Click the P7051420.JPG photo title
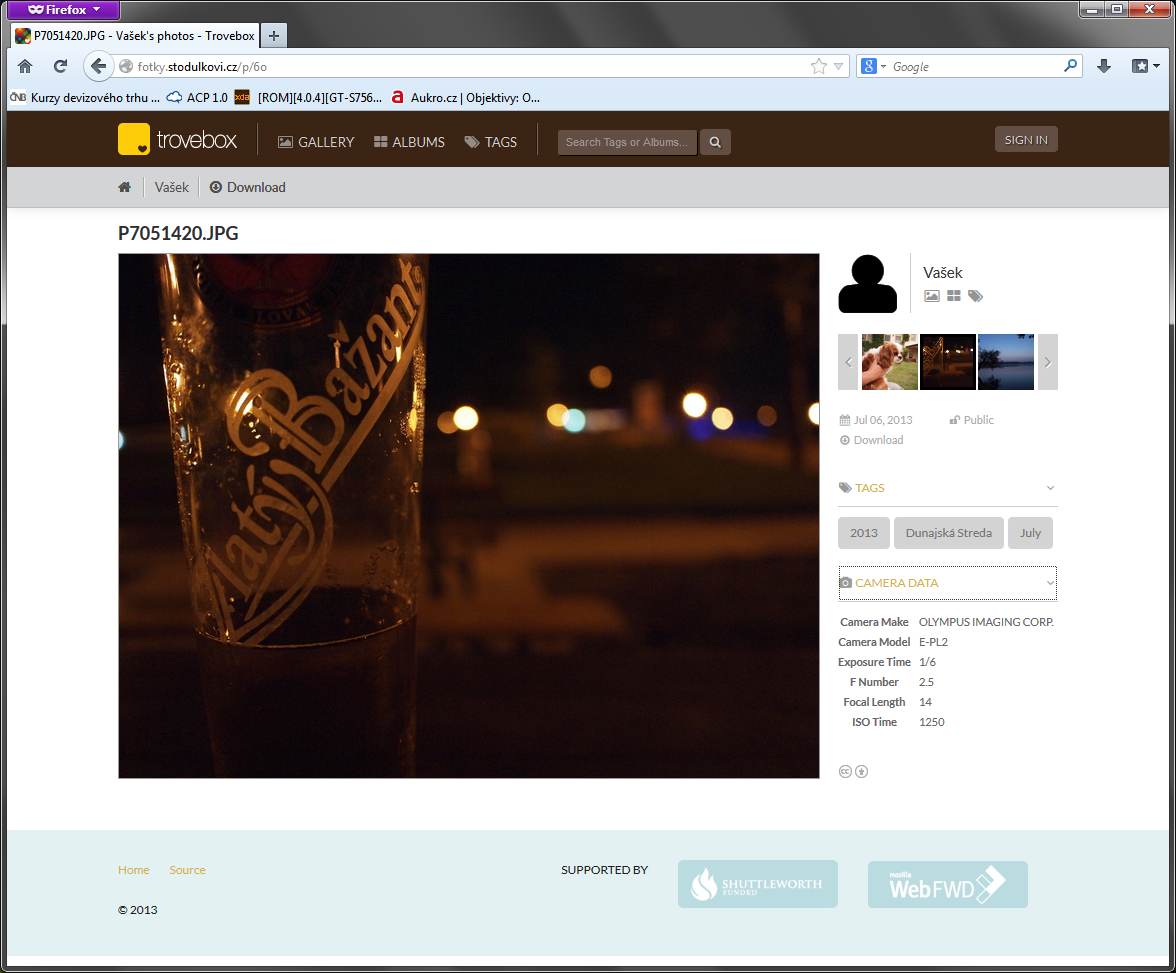This screenshot has height=973, width=1176. click(178, 233)
